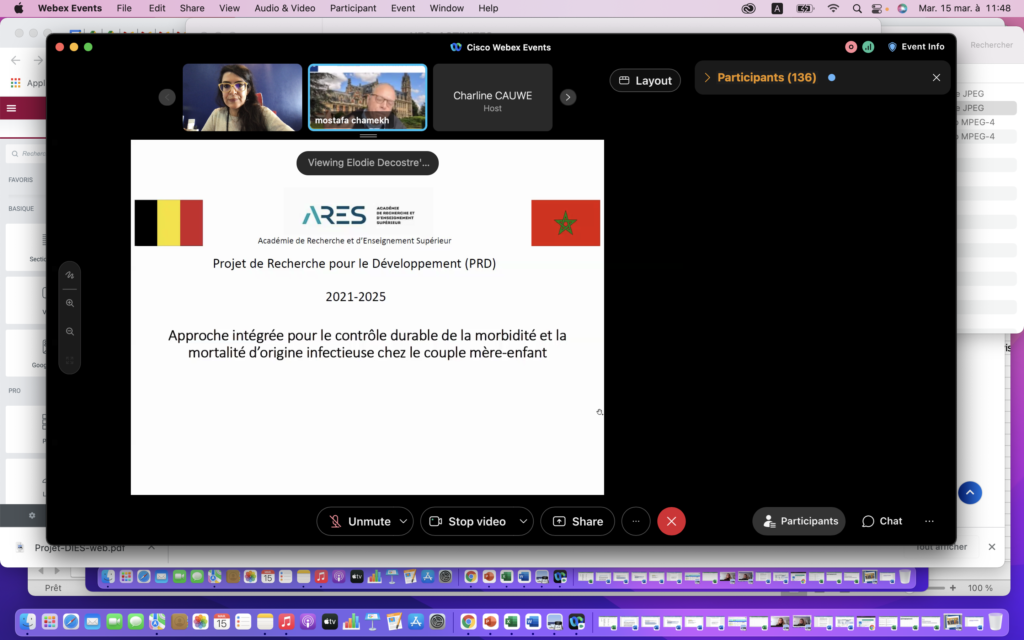Open the Layout options button
This screenshot has width=1024, height=640.
pos(645,80)
